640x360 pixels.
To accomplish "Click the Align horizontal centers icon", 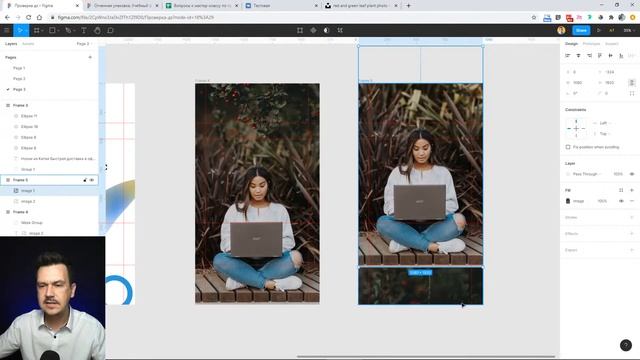I will coord(578,56).
